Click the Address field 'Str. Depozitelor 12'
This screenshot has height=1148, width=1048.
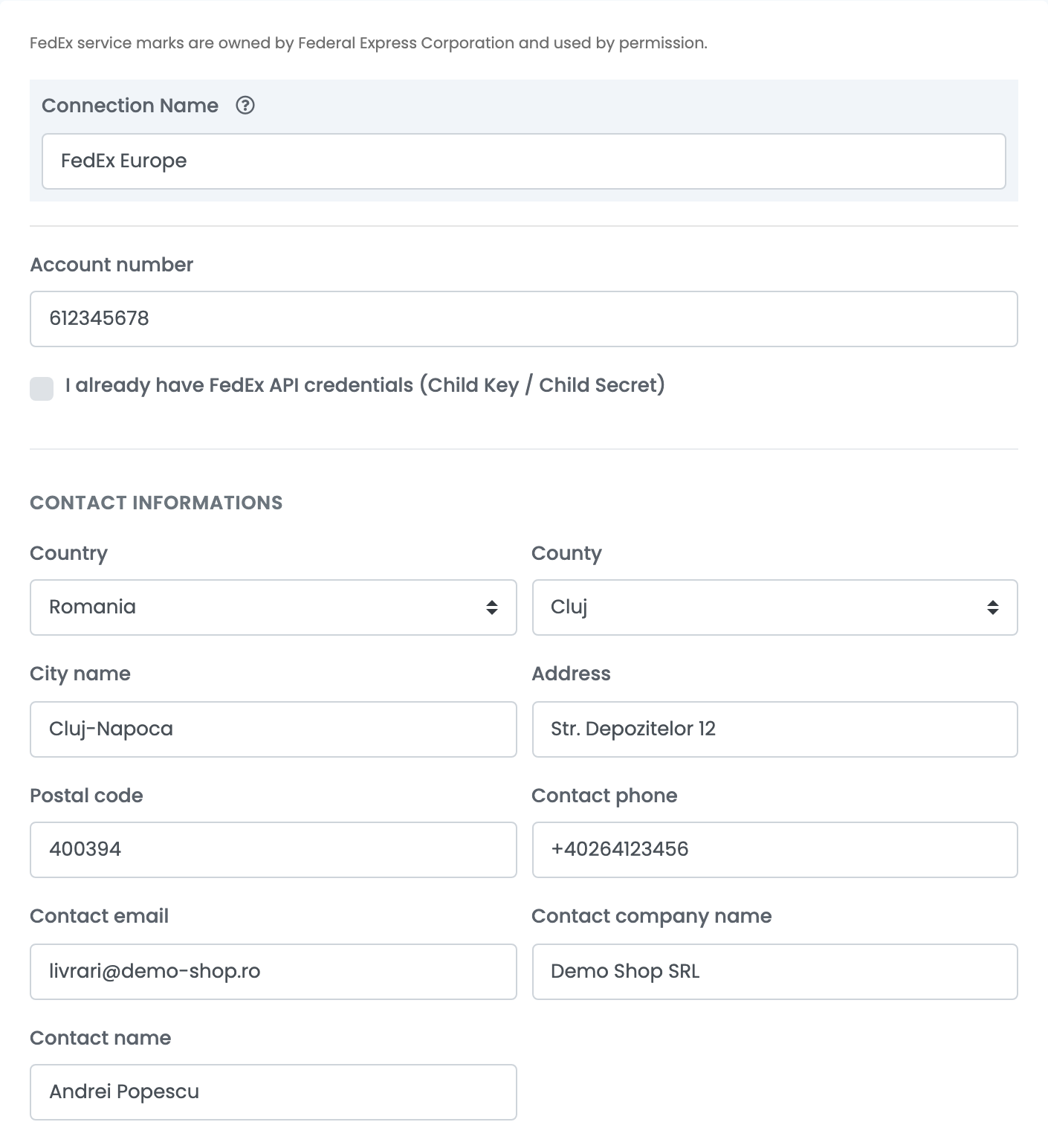[x=775, y=729]
